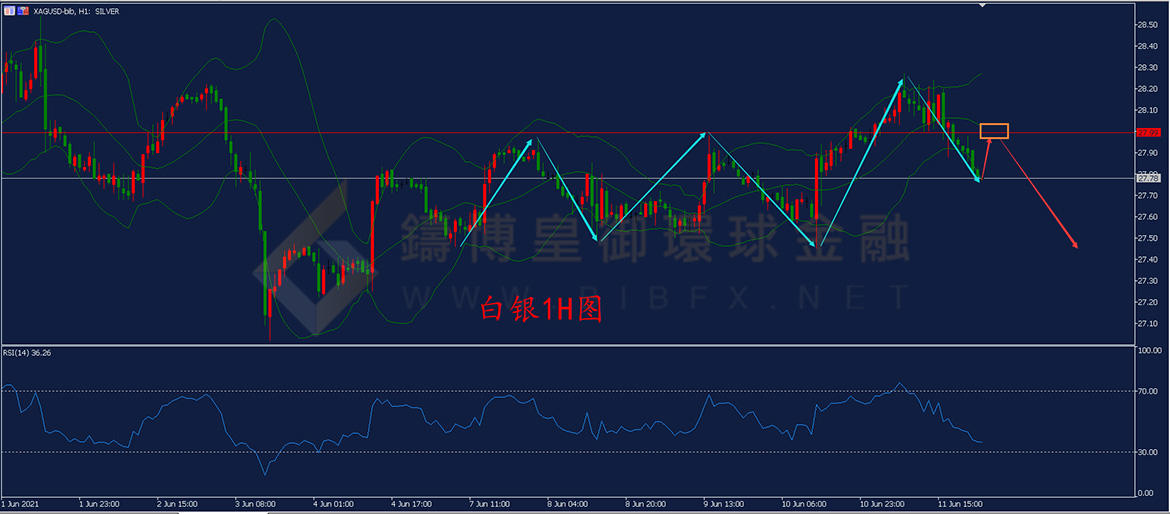Click the RSI 70.00 level label
The image size is (1170, 514).
click(x=1147, y=392)
